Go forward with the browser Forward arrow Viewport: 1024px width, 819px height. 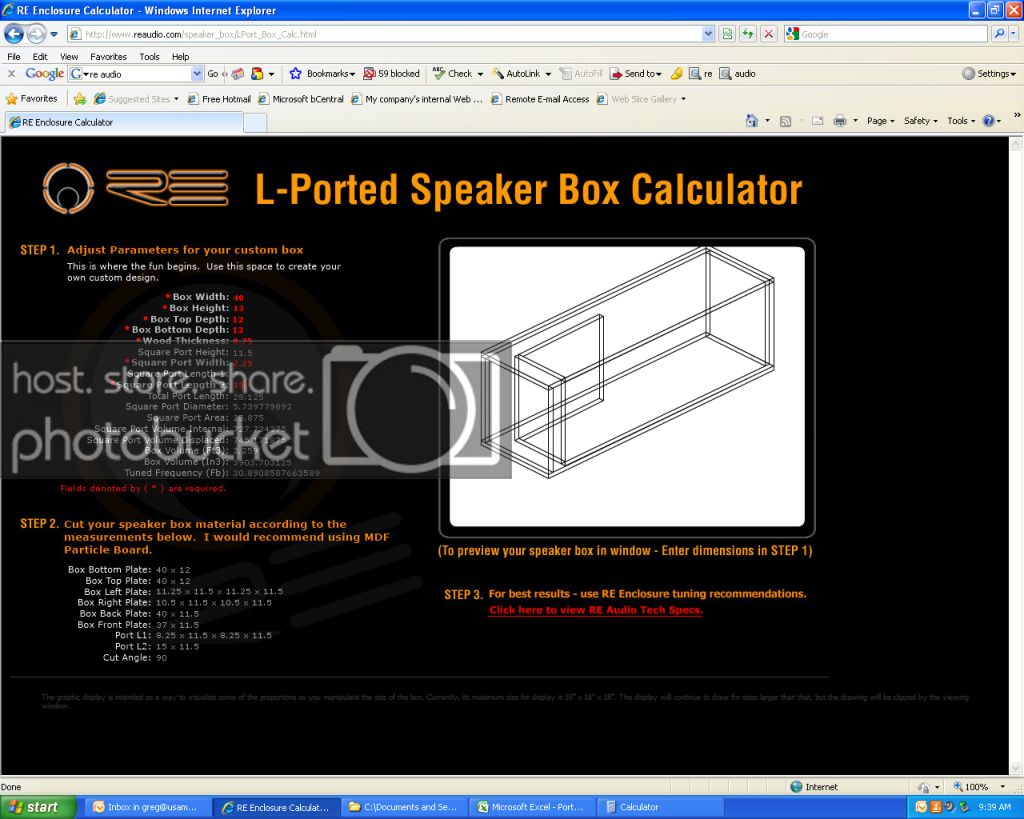click(x=37, y=33)
